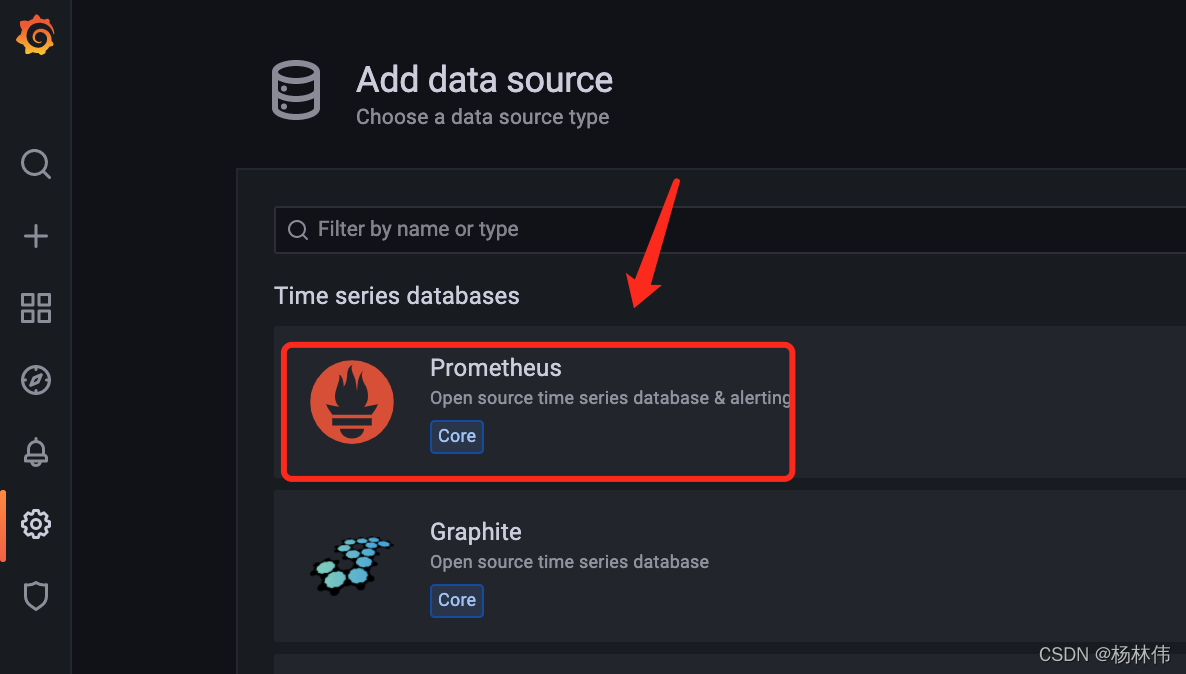Click the 'Time series databases' heading

[396, 296]
